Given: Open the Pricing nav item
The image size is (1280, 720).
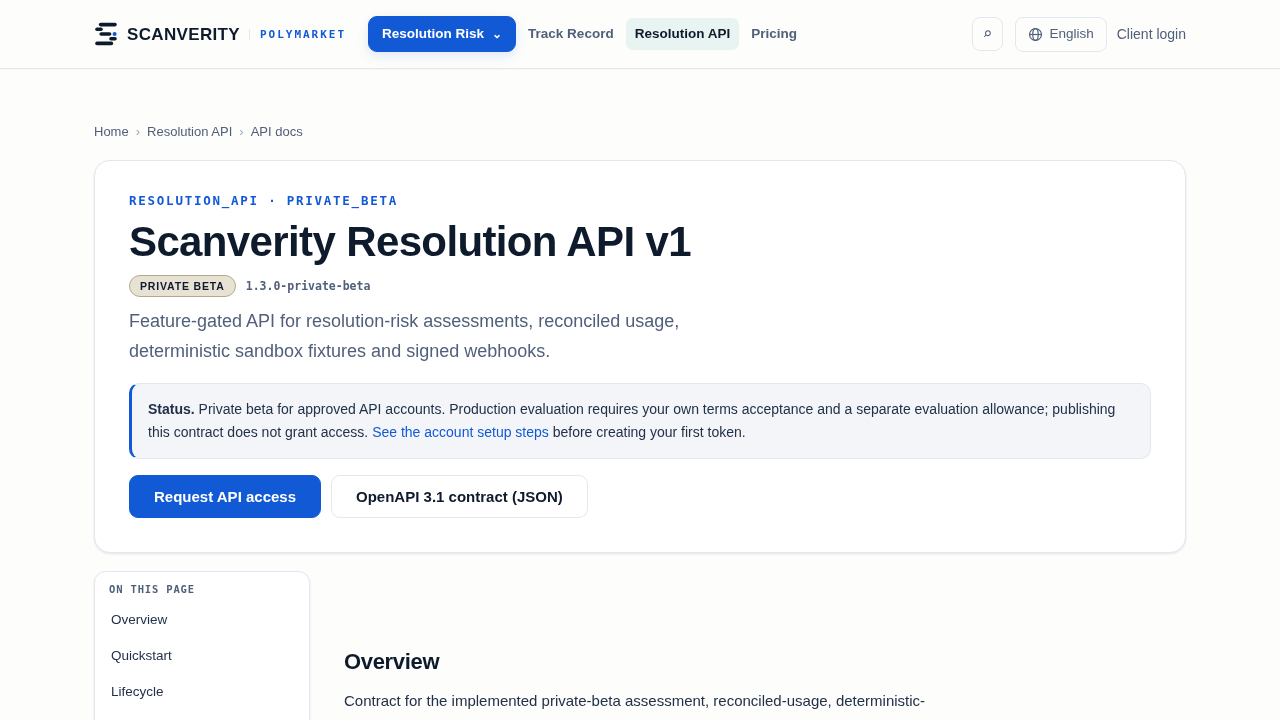Looking at the screenshot, I should [774, 34].
